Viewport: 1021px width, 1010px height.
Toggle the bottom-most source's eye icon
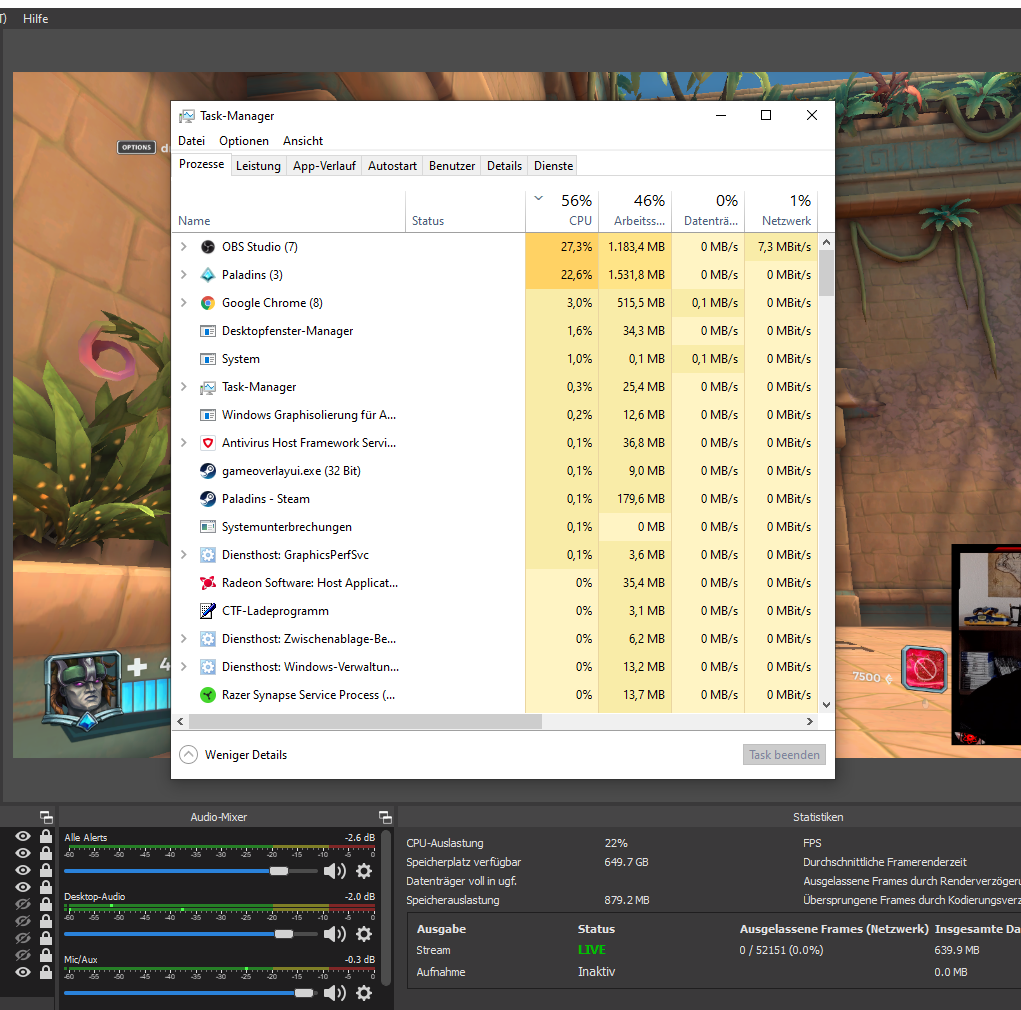pos(23,972)
